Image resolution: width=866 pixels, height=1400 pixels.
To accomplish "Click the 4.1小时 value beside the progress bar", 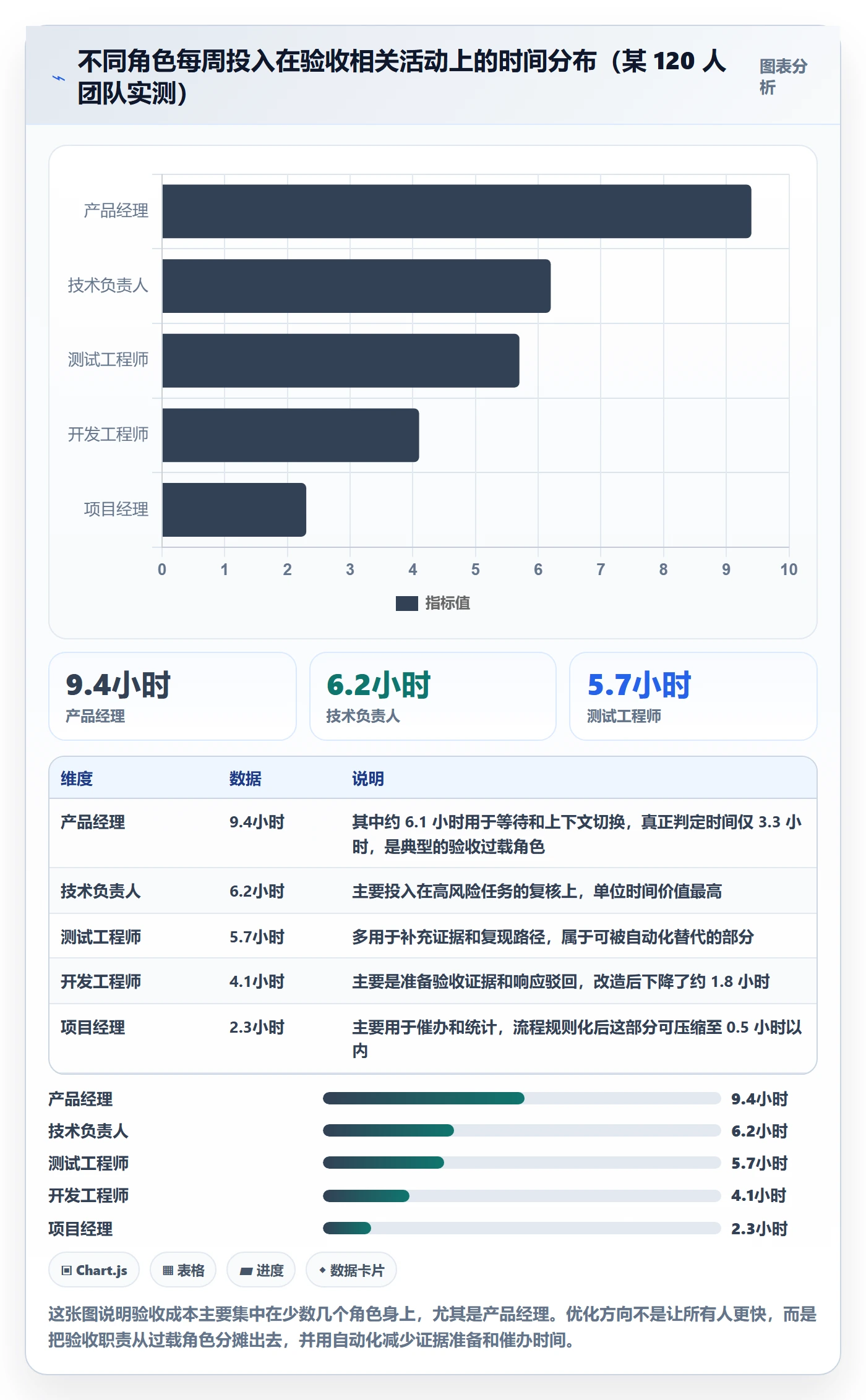I will (x=759, y=1195).
